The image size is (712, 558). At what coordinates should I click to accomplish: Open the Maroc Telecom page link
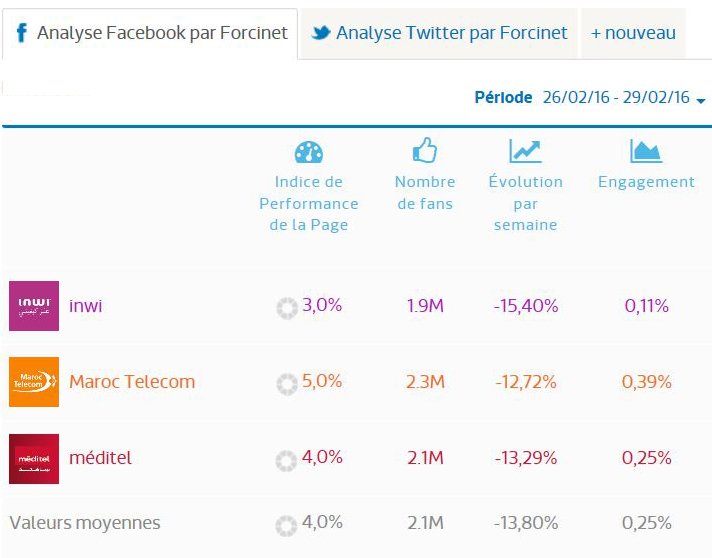point(132,382)
